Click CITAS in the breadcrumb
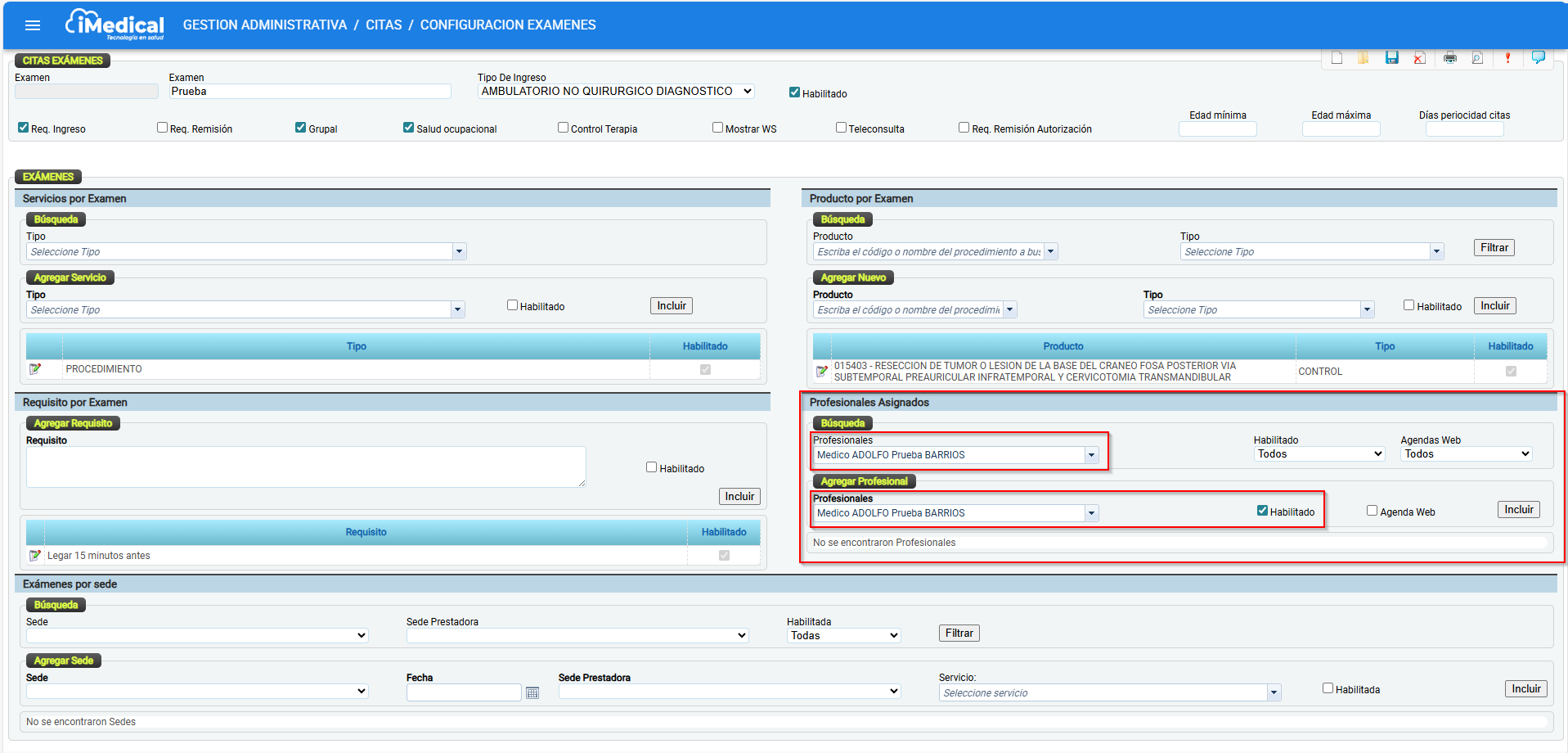The width and height of the screenshot is (1568, 753). coord(384,25)
